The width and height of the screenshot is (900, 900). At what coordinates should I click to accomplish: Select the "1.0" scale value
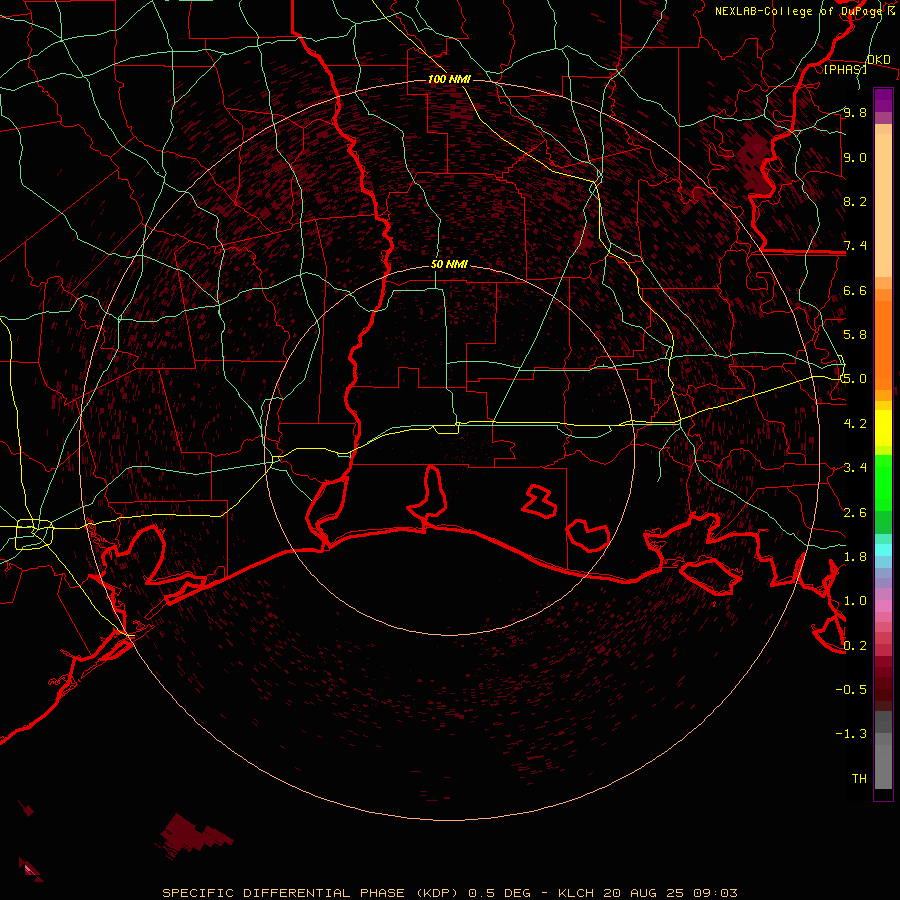pos(855,600)
